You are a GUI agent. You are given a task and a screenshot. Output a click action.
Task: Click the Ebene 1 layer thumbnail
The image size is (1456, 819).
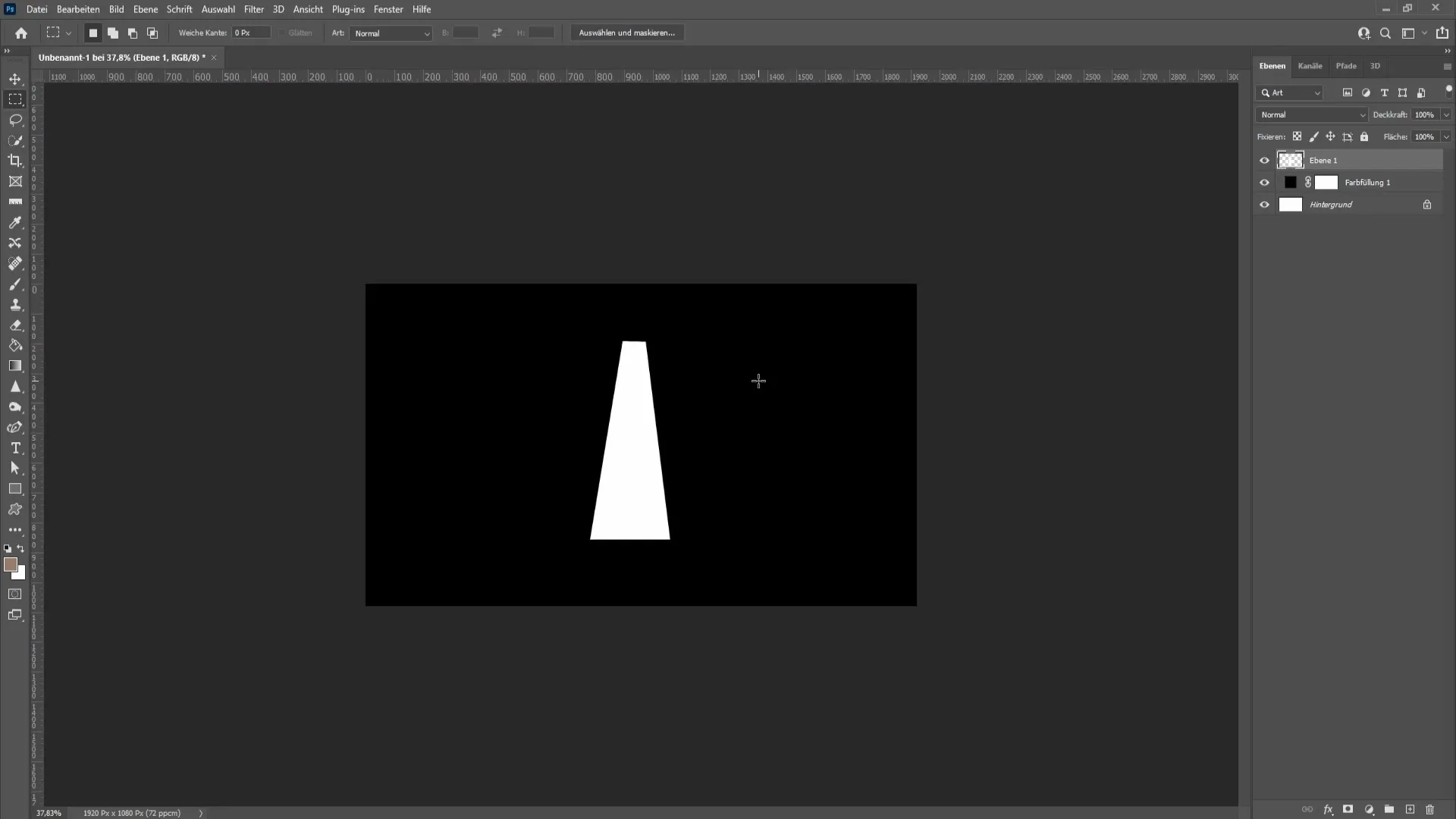[x=1290, y=159]
